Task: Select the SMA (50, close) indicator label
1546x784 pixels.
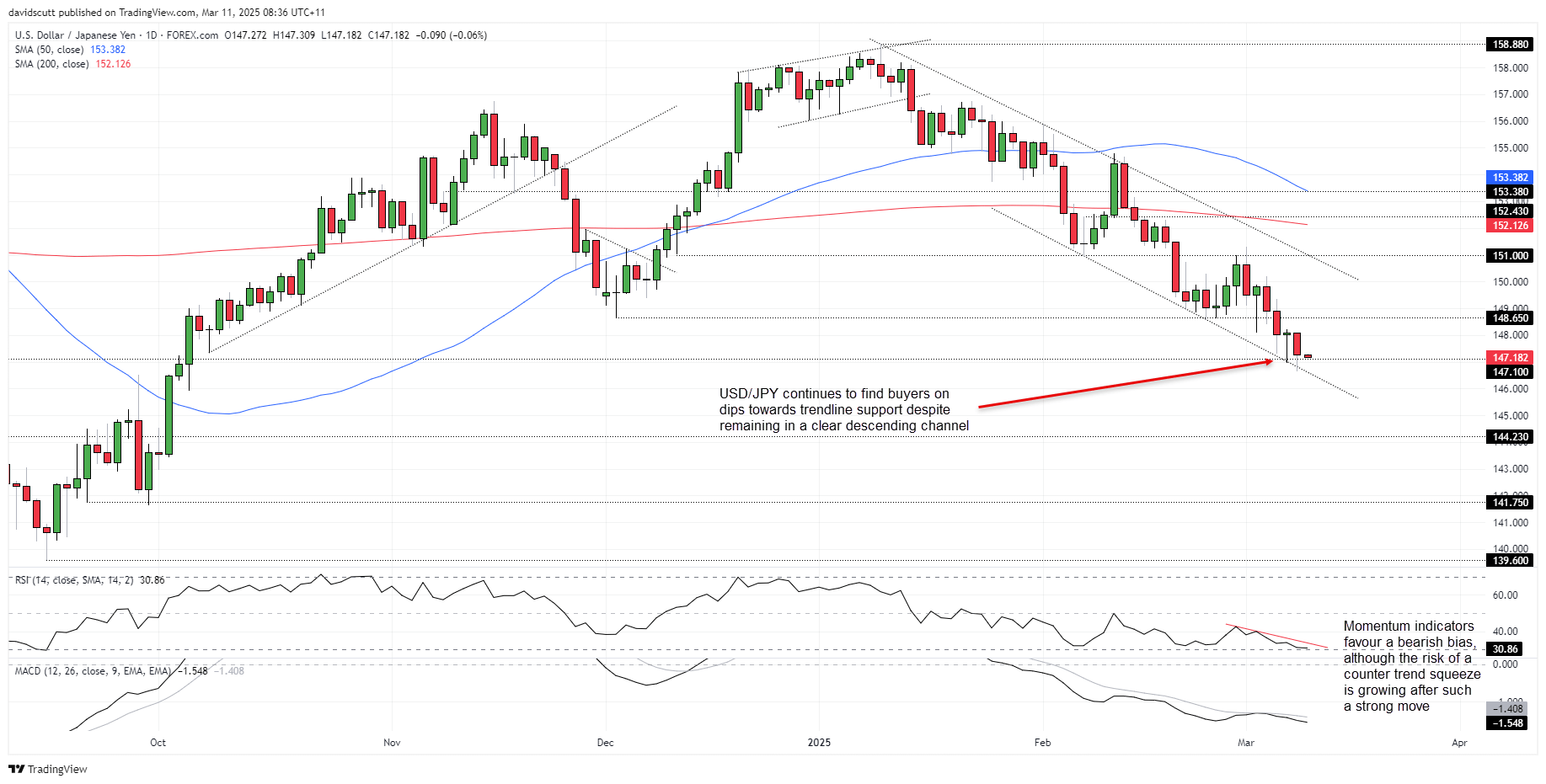Action: (x=49, y=50)
